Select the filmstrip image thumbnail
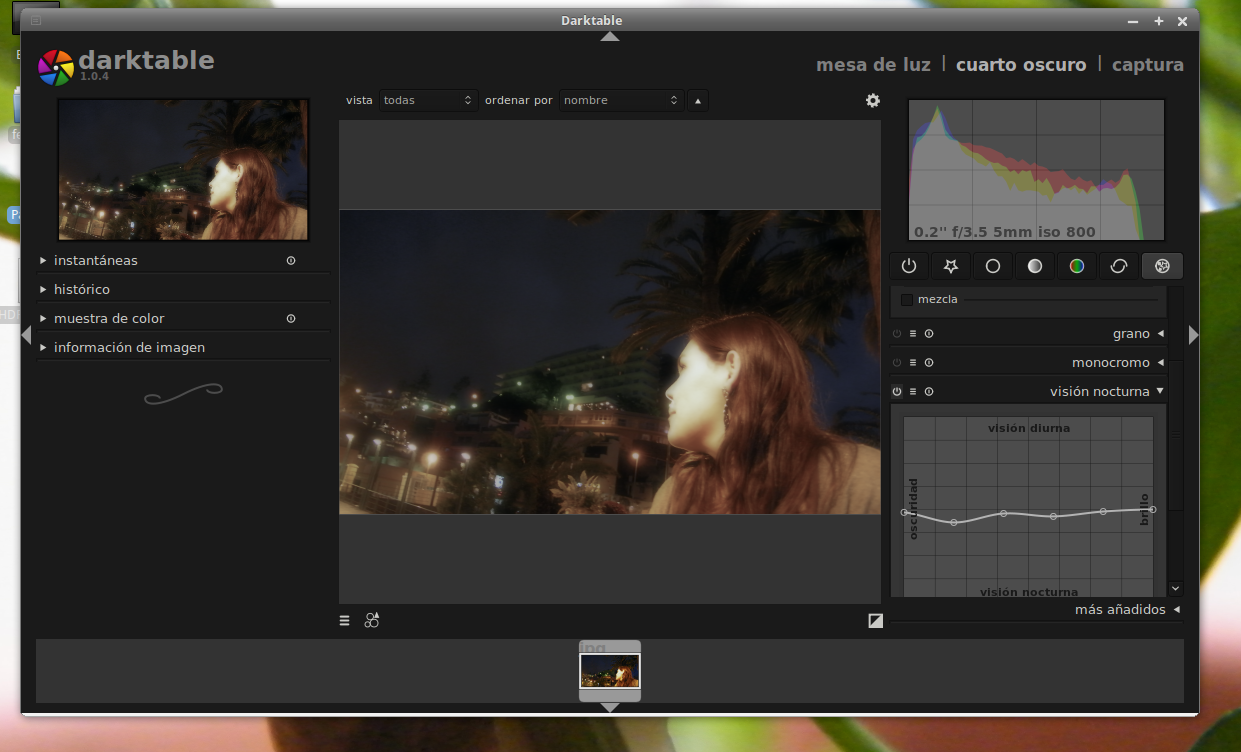Image resolution: width=1241 pixels, height=752 pixels. [x=610, y=671]
